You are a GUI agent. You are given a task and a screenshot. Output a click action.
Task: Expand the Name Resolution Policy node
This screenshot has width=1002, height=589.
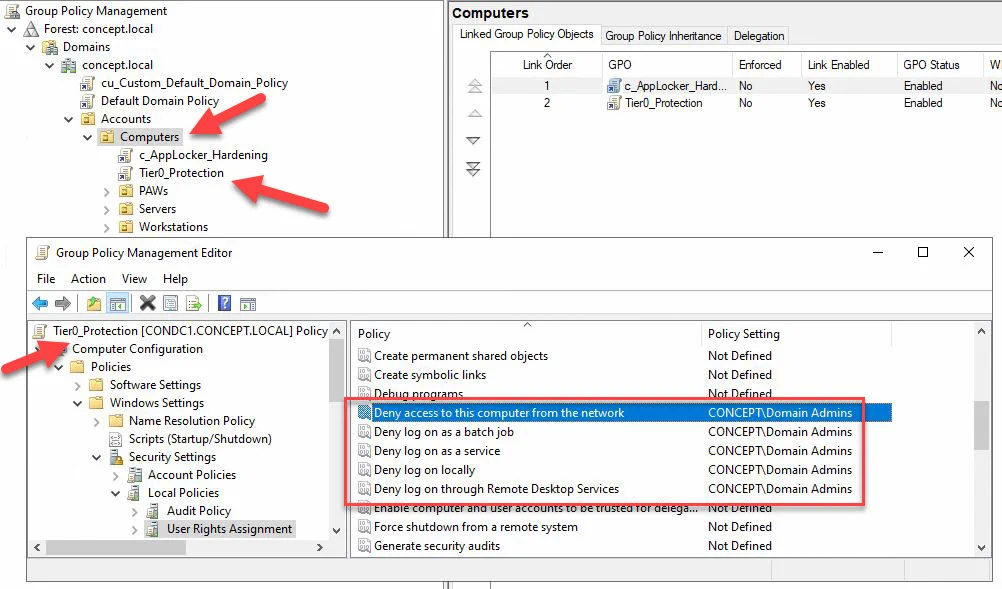[x=96, y=422]
